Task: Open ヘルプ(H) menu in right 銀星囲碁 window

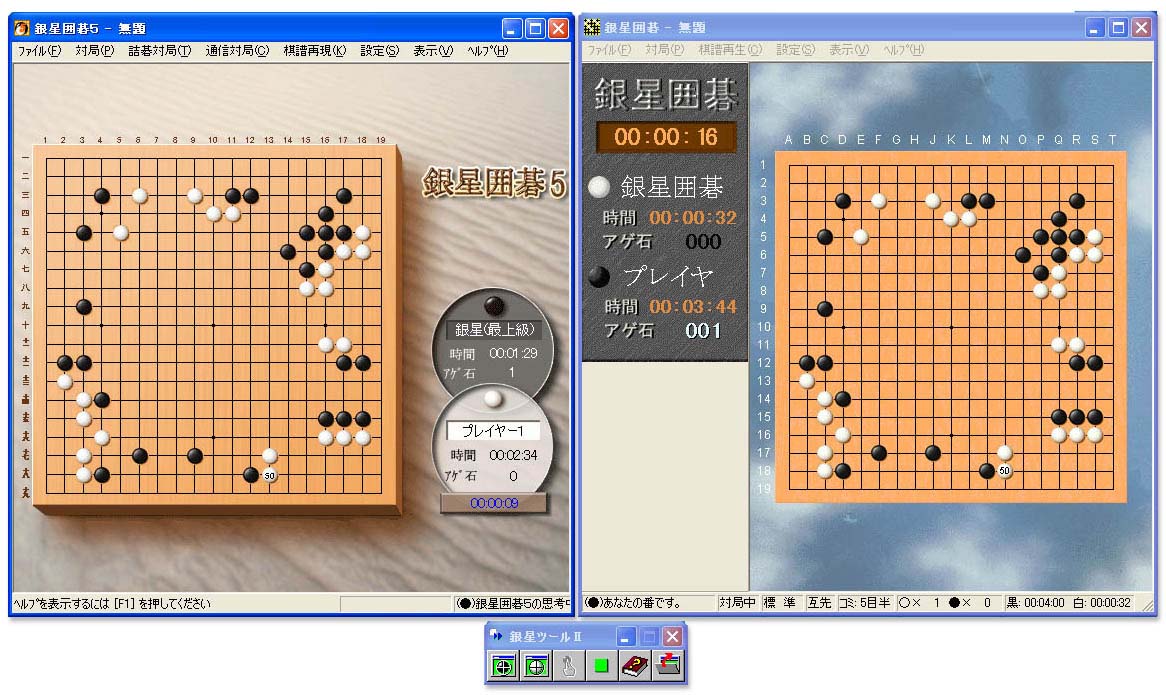Action: pos(904,50)
